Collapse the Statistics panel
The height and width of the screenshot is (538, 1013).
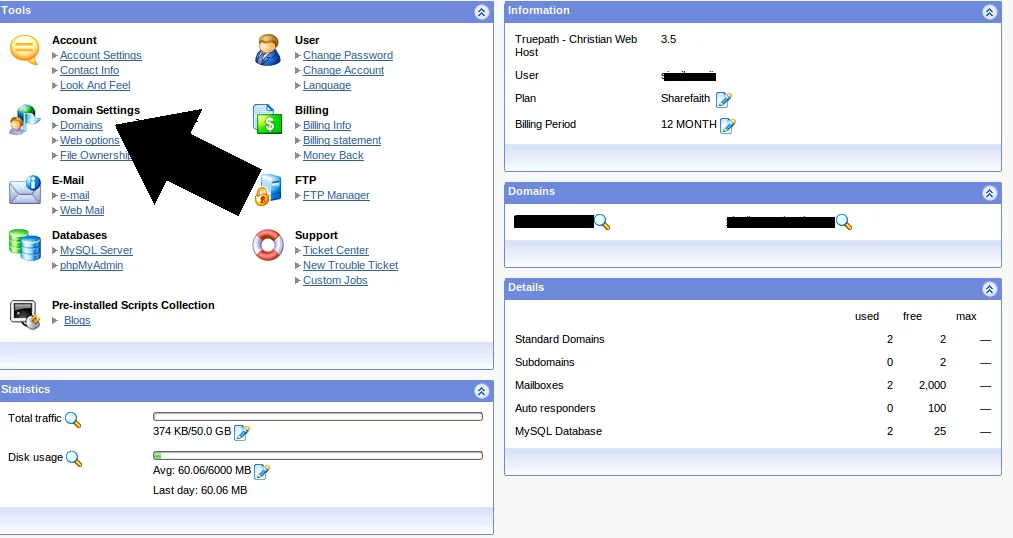[481, 391]
